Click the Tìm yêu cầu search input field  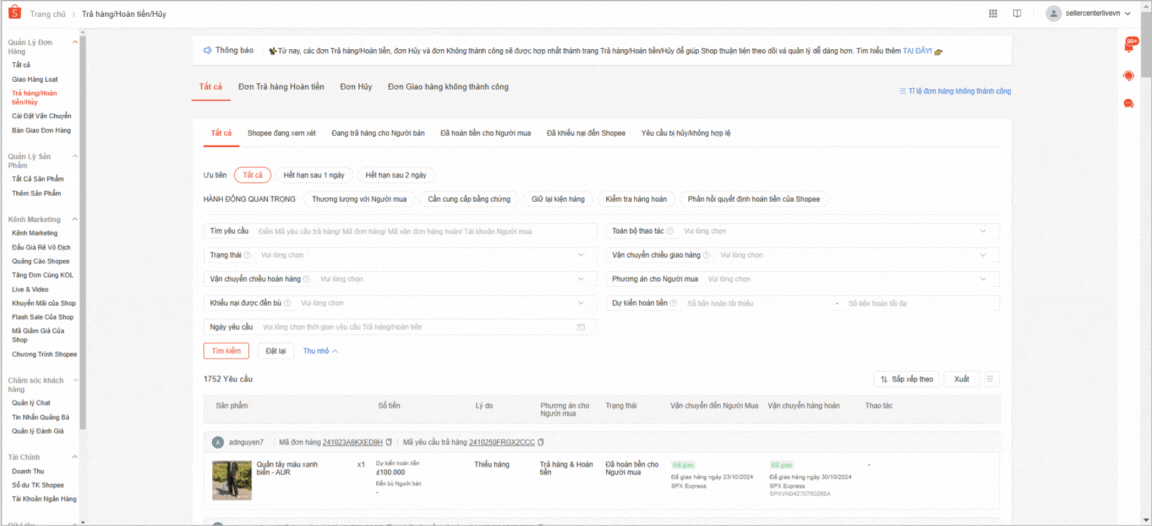[x=425, y=231]
